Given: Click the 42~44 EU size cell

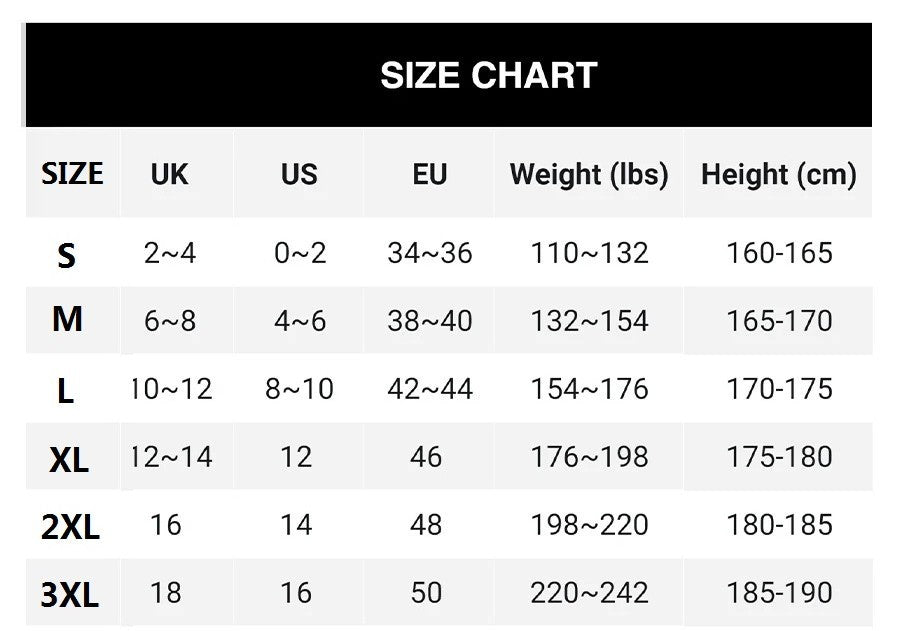Looking at the screenshot, I should coord(430,389).
